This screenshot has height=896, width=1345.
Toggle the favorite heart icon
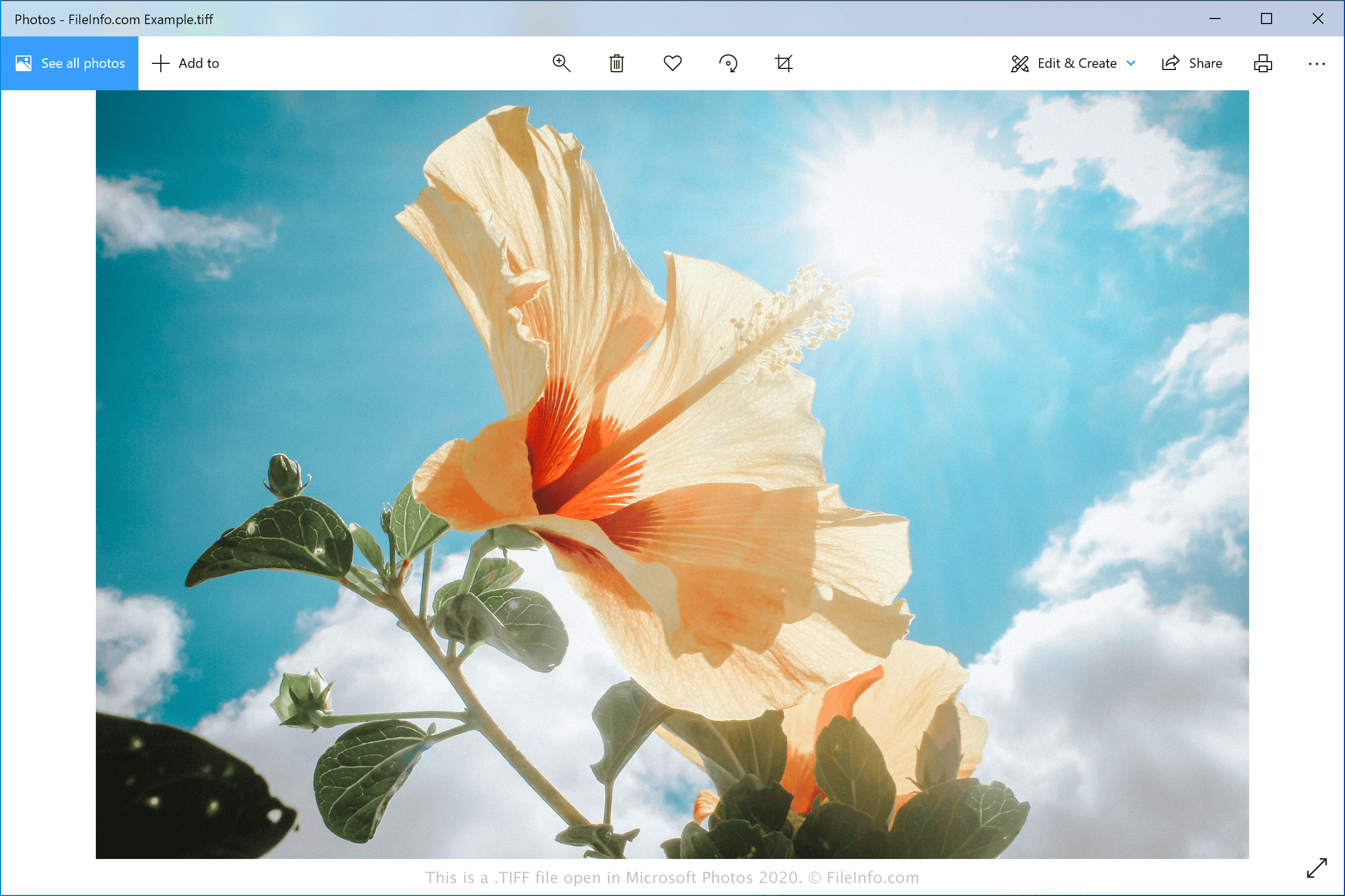click(673, 63)
